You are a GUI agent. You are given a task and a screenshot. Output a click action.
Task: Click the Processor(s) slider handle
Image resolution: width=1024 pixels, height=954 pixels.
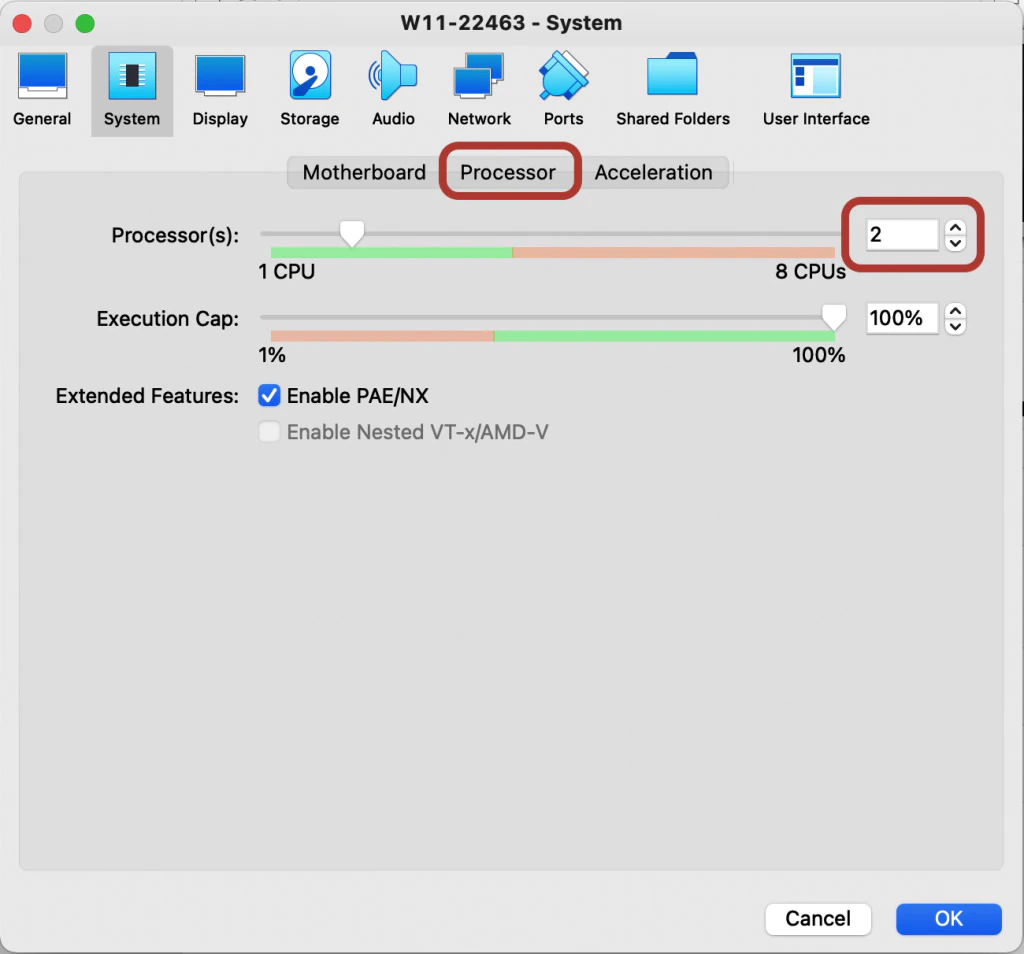352,233
